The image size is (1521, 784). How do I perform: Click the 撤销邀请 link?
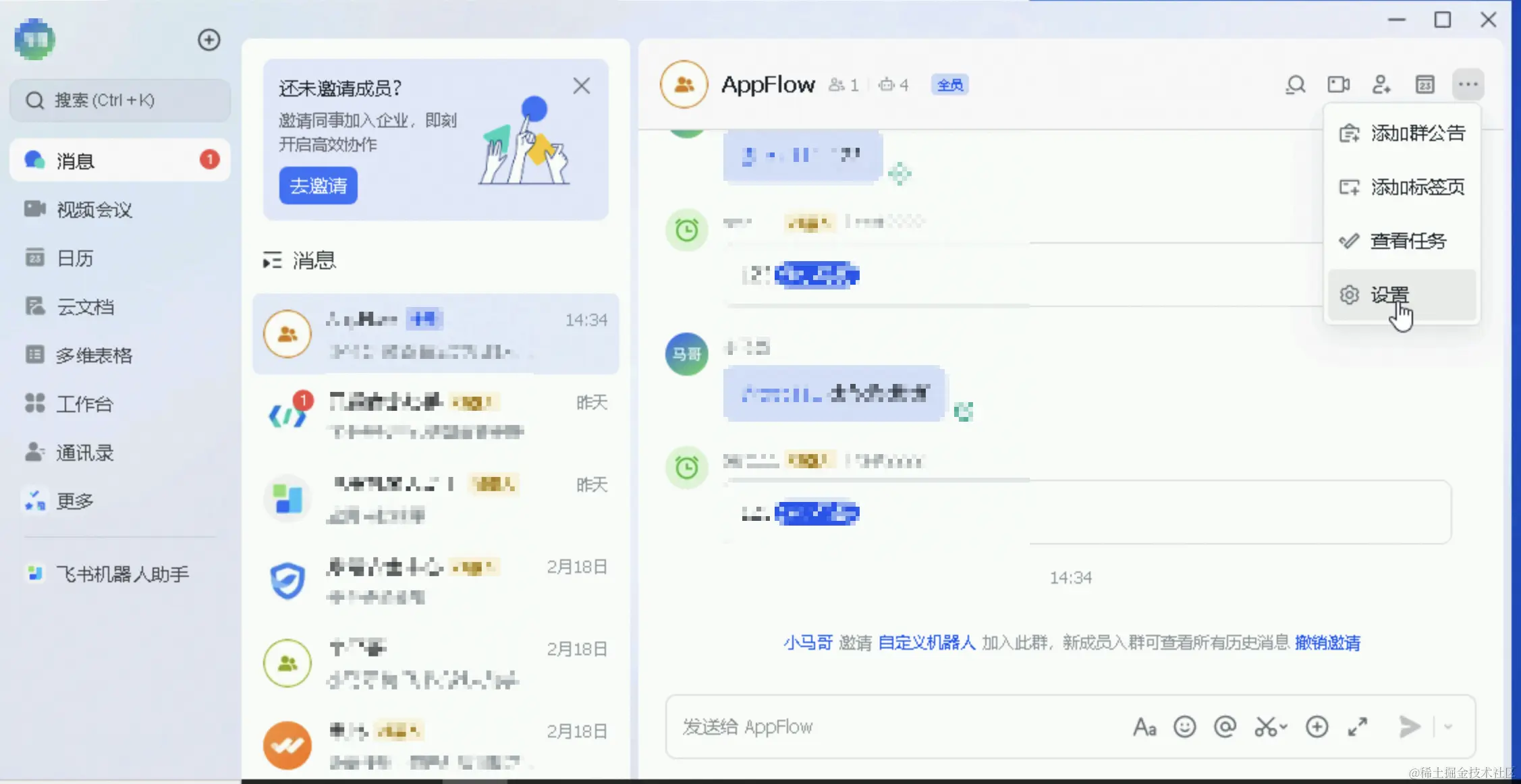[1327, 642]
